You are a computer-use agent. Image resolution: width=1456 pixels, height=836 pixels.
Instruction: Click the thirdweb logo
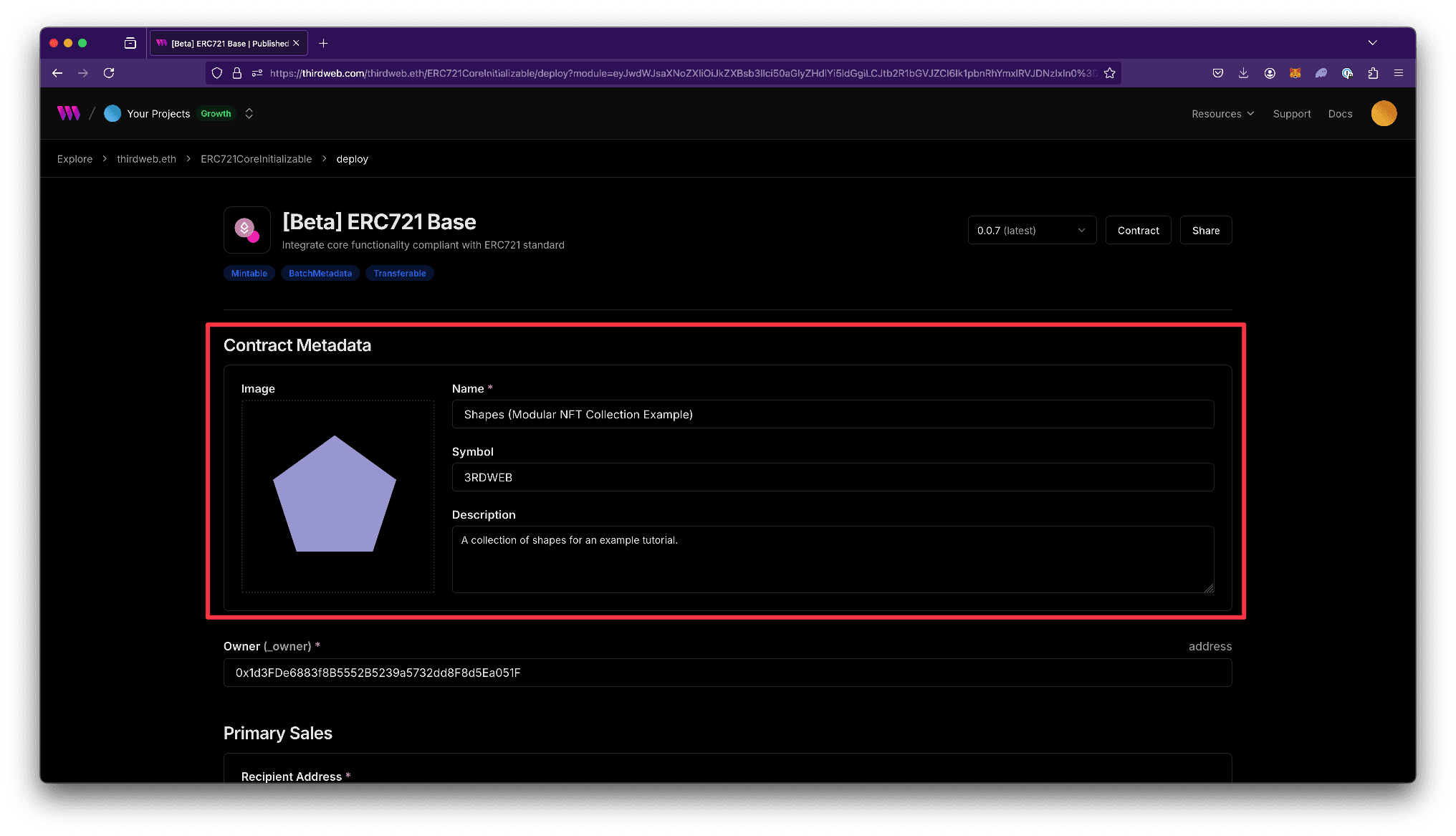pos(67,113)
